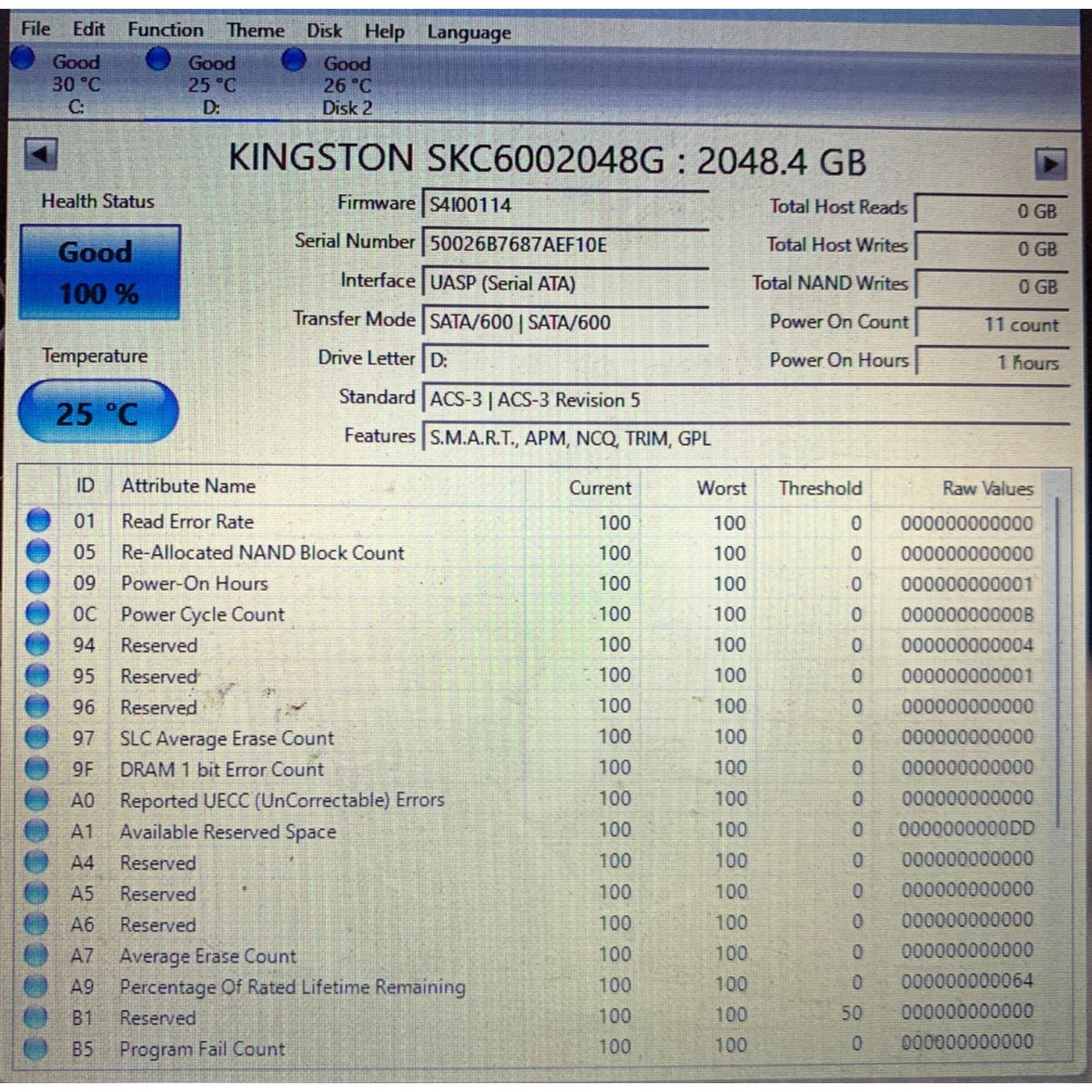Image resolution: width=1092 pixels, height=1092 pixels.
Task: Open the File menu
Action: pos(35,29)
